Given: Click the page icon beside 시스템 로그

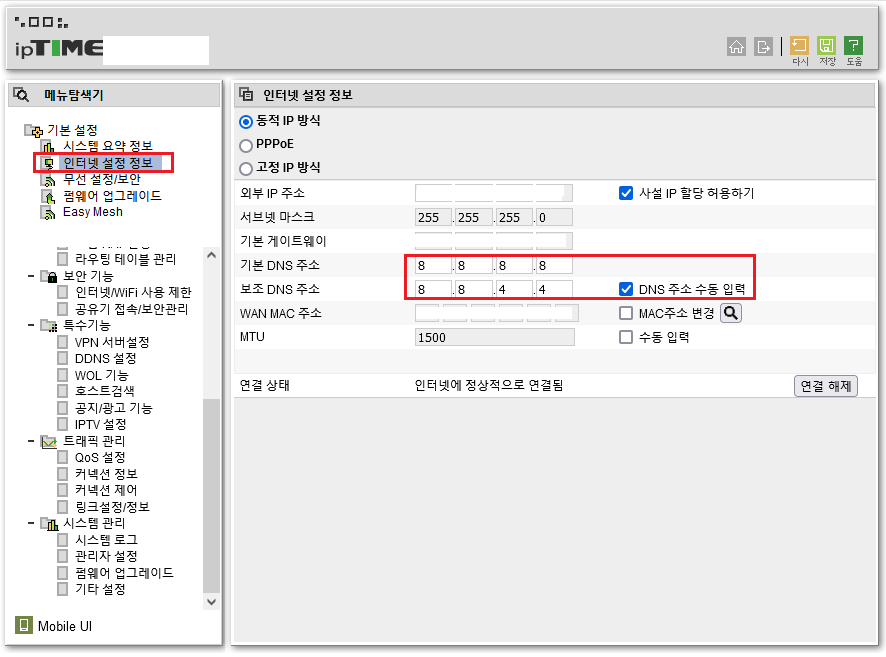Looking at the screenshot, I should (63, 539).
